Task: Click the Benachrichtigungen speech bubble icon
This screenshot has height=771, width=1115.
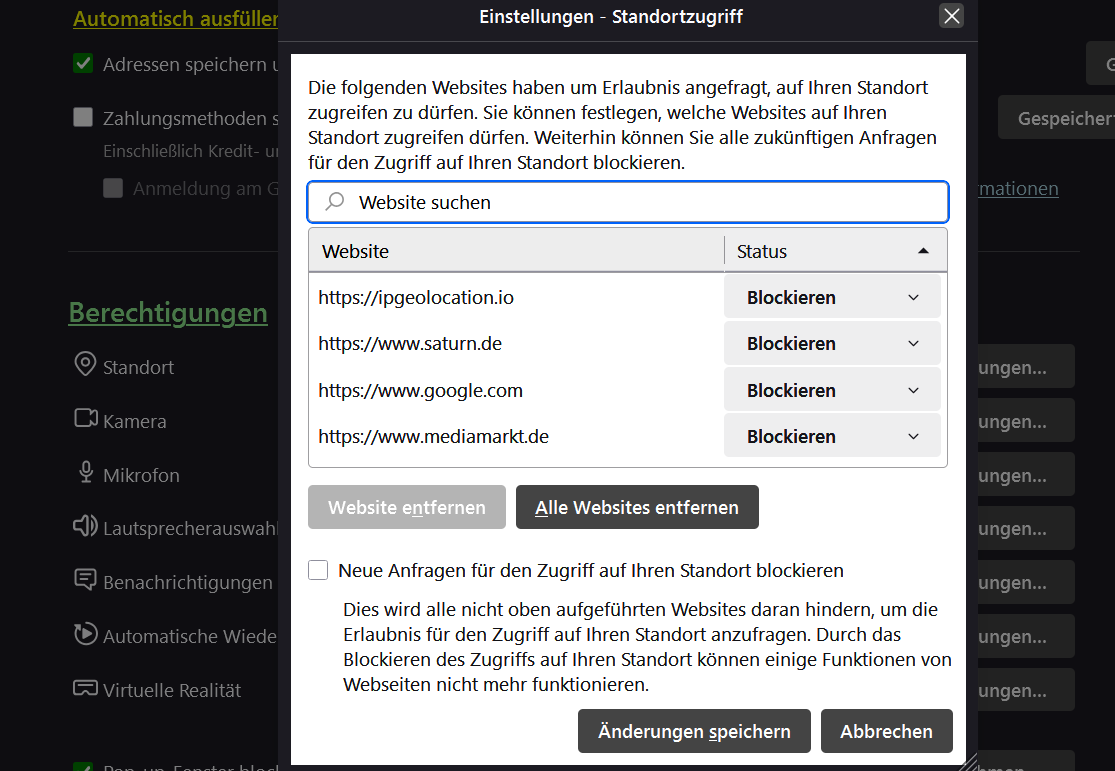Action: pyautogui.click(x=85, y=580)
